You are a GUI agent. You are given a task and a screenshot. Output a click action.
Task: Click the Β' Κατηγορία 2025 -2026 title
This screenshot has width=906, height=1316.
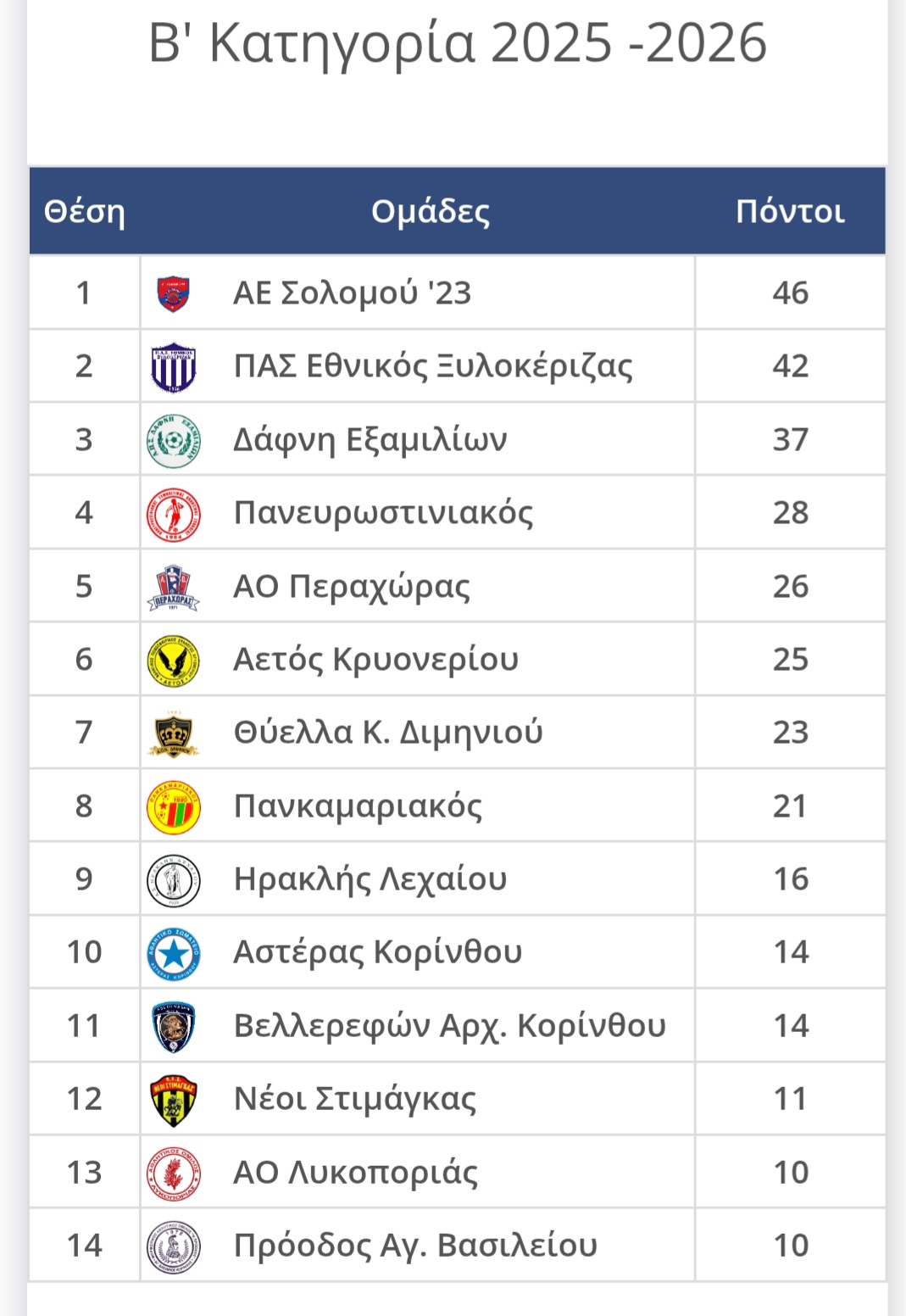click(x=458, y=42)
